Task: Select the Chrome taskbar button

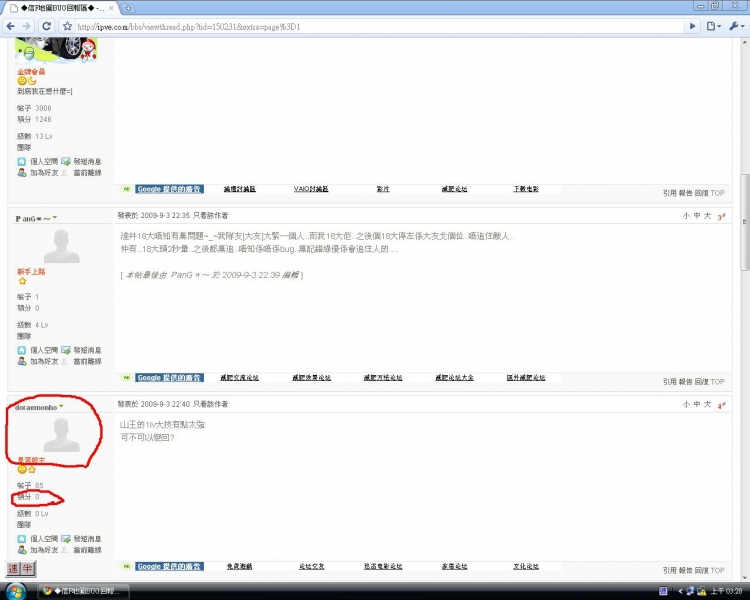Action: [x=84, y=591]
